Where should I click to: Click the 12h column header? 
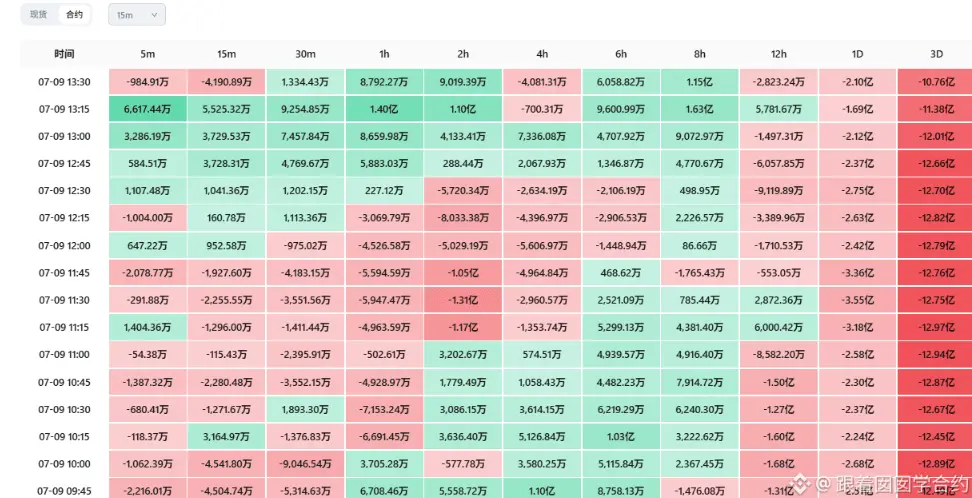tap(779, 54)
